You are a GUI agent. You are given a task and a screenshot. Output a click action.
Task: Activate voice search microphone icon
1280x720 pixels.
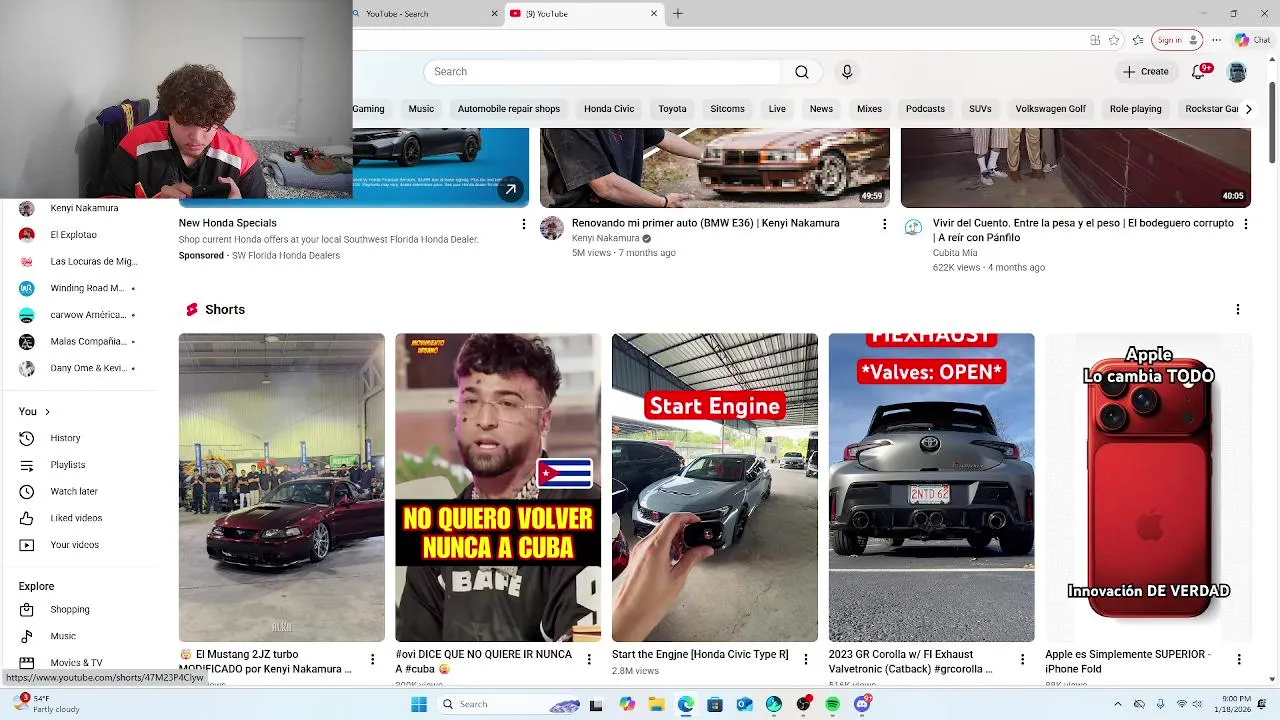pos(847,72)
